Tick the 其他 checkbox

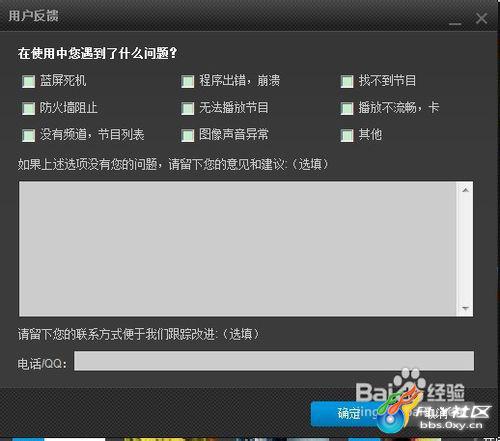click(x=347, y=135)
